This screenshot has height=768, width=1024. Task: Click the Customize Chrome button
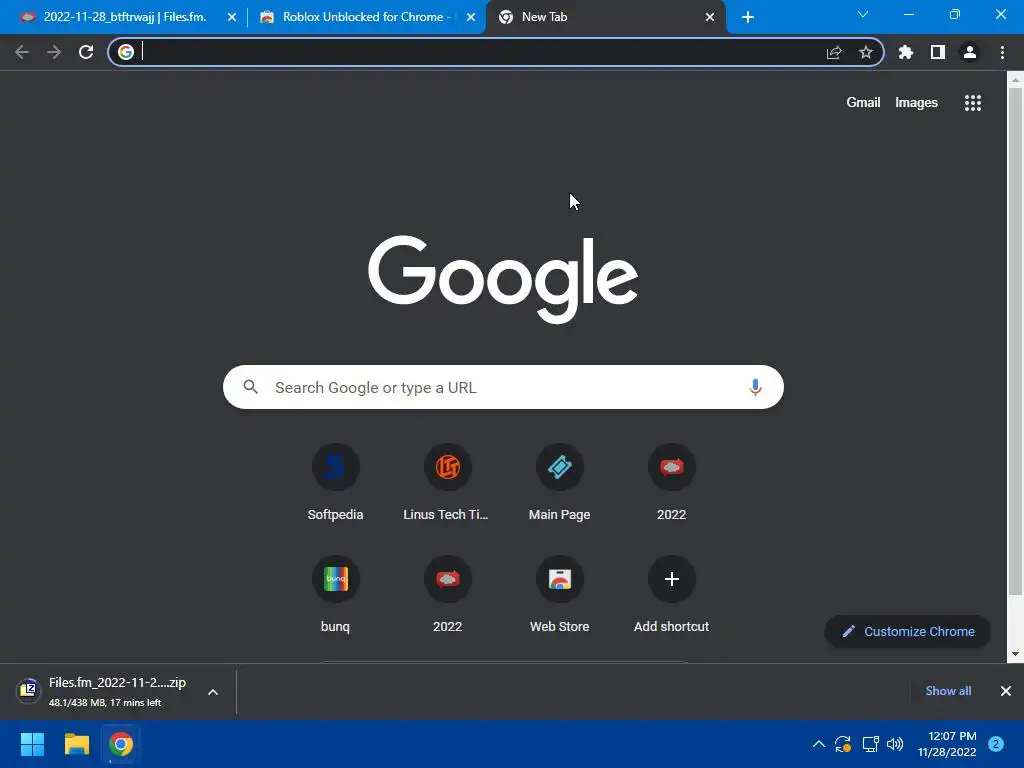[908, 632]
